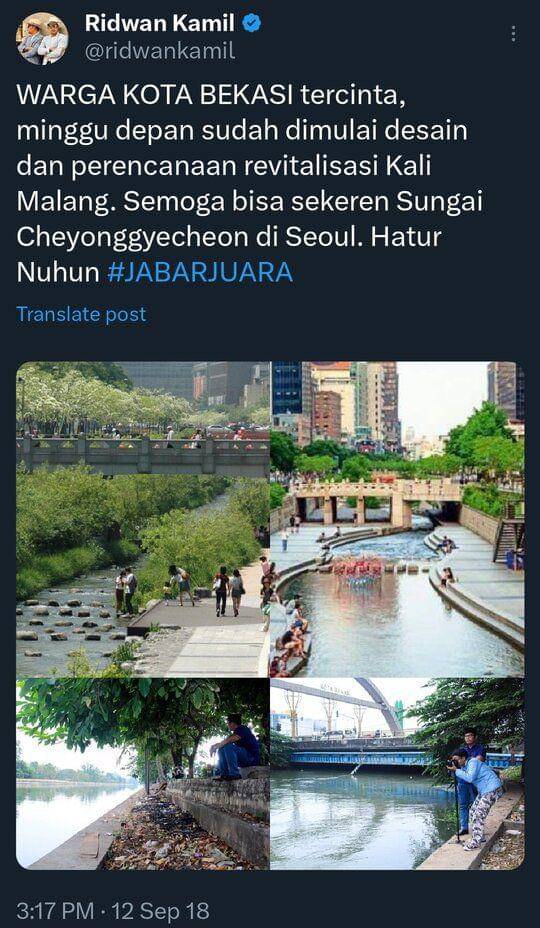540x928 pixels.
Task: Click Translate post
Action: [81, 314]
